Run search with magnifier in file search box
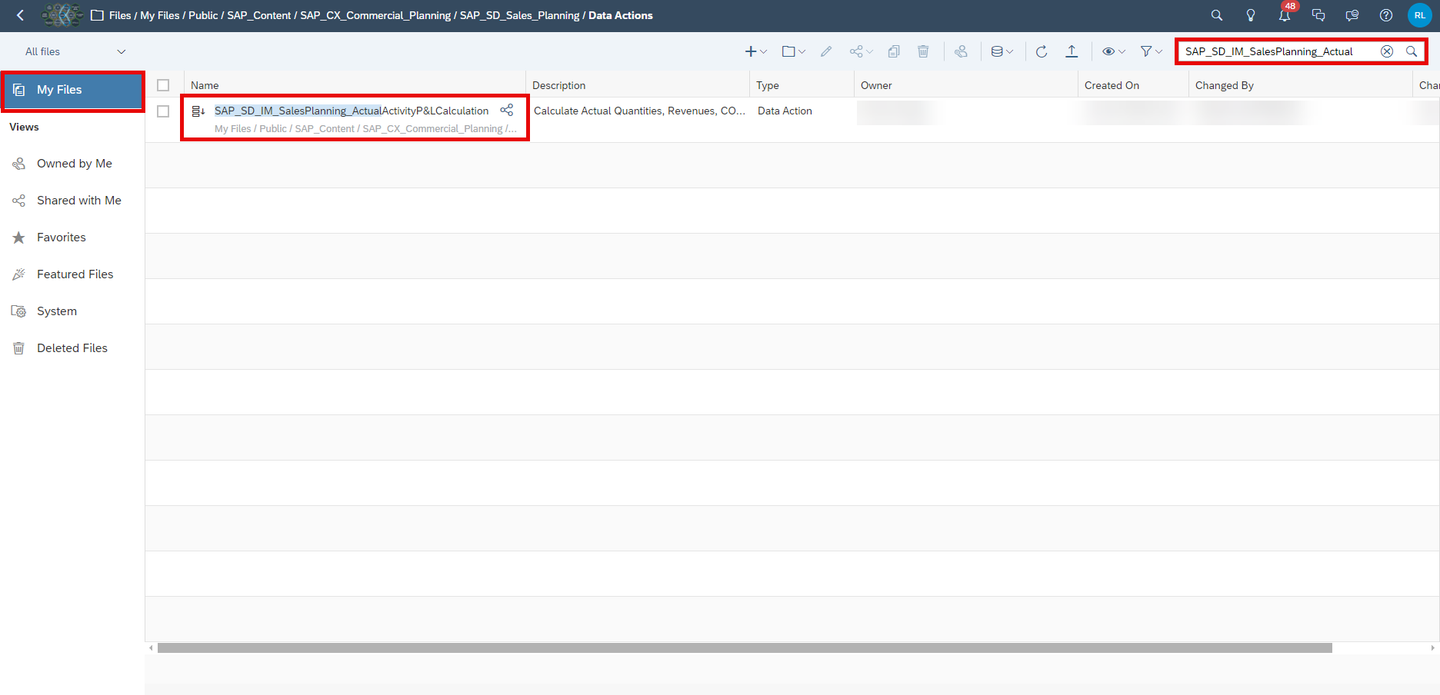Viewport: 1440px width, 695px height. 1412,51
